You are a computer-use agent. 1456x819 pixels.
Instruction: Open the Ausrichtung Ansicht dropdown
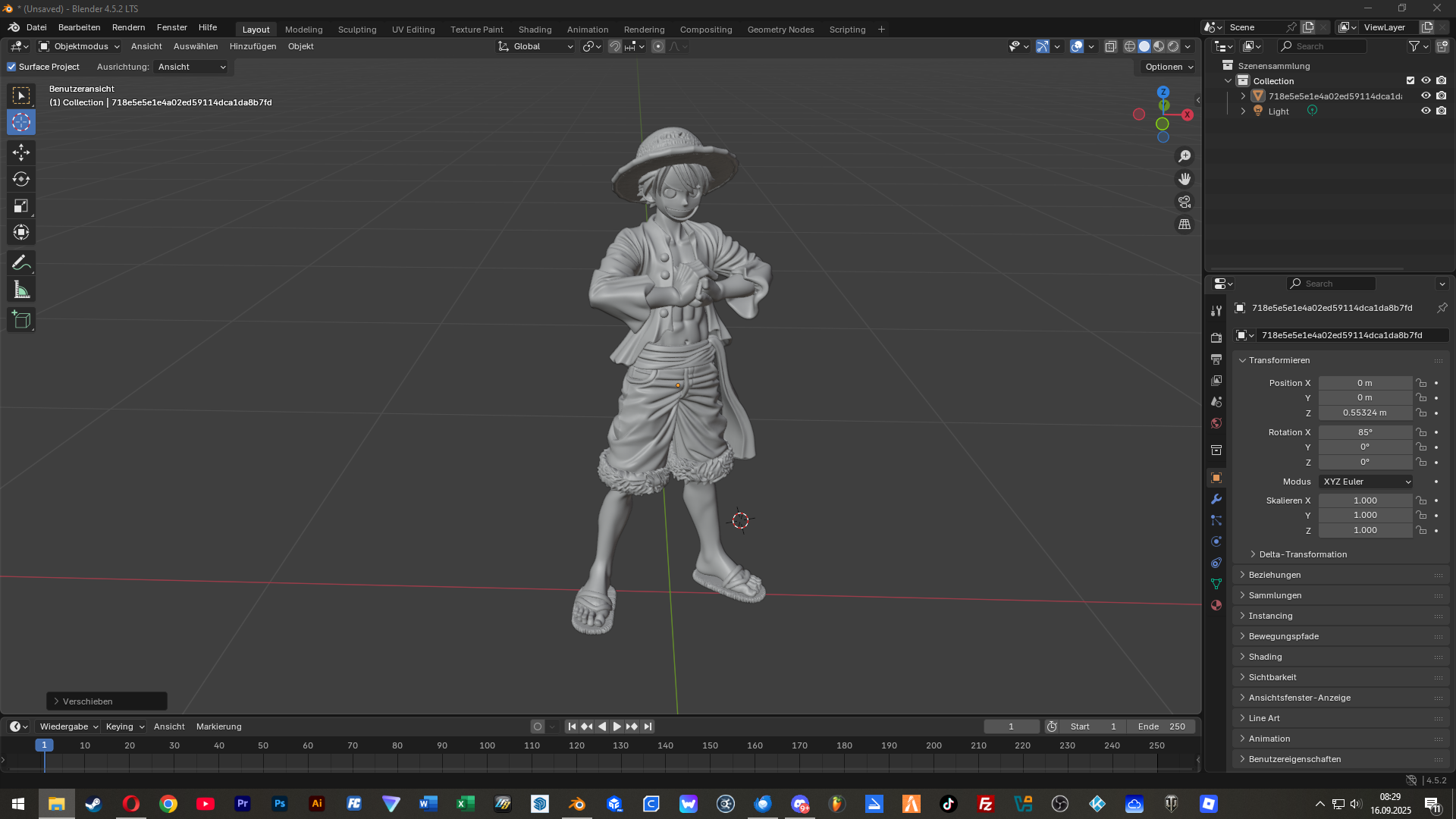tap(192, 67)
